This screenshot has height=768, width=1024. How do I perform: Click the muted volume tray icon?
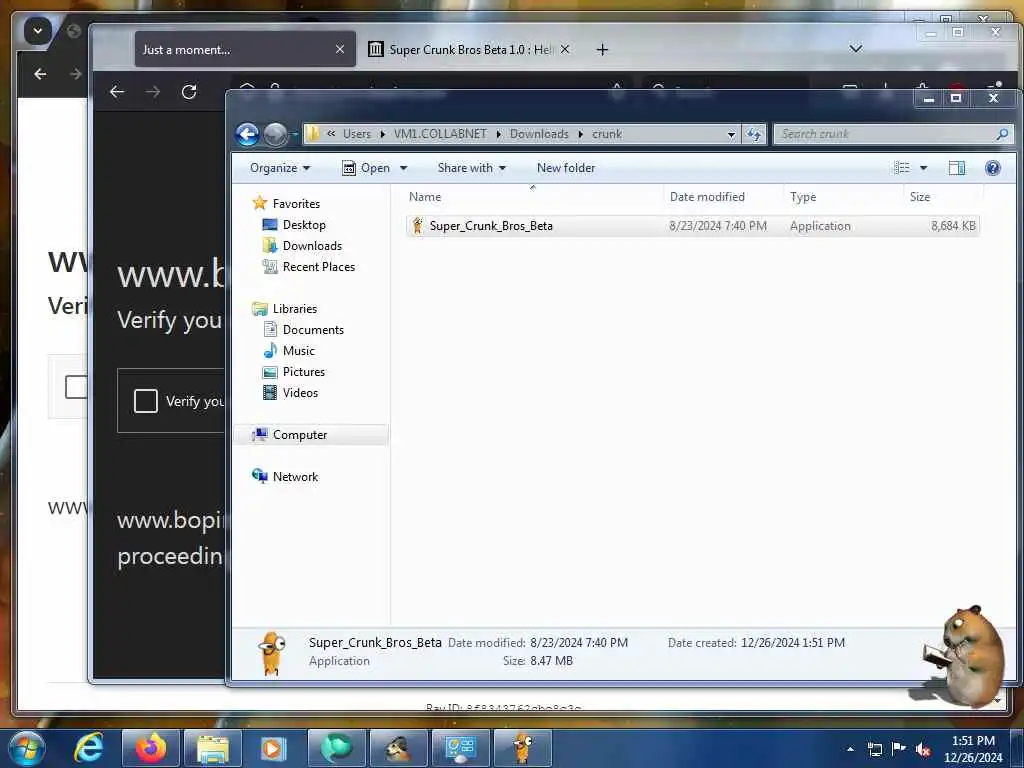[x=922, y=749]
